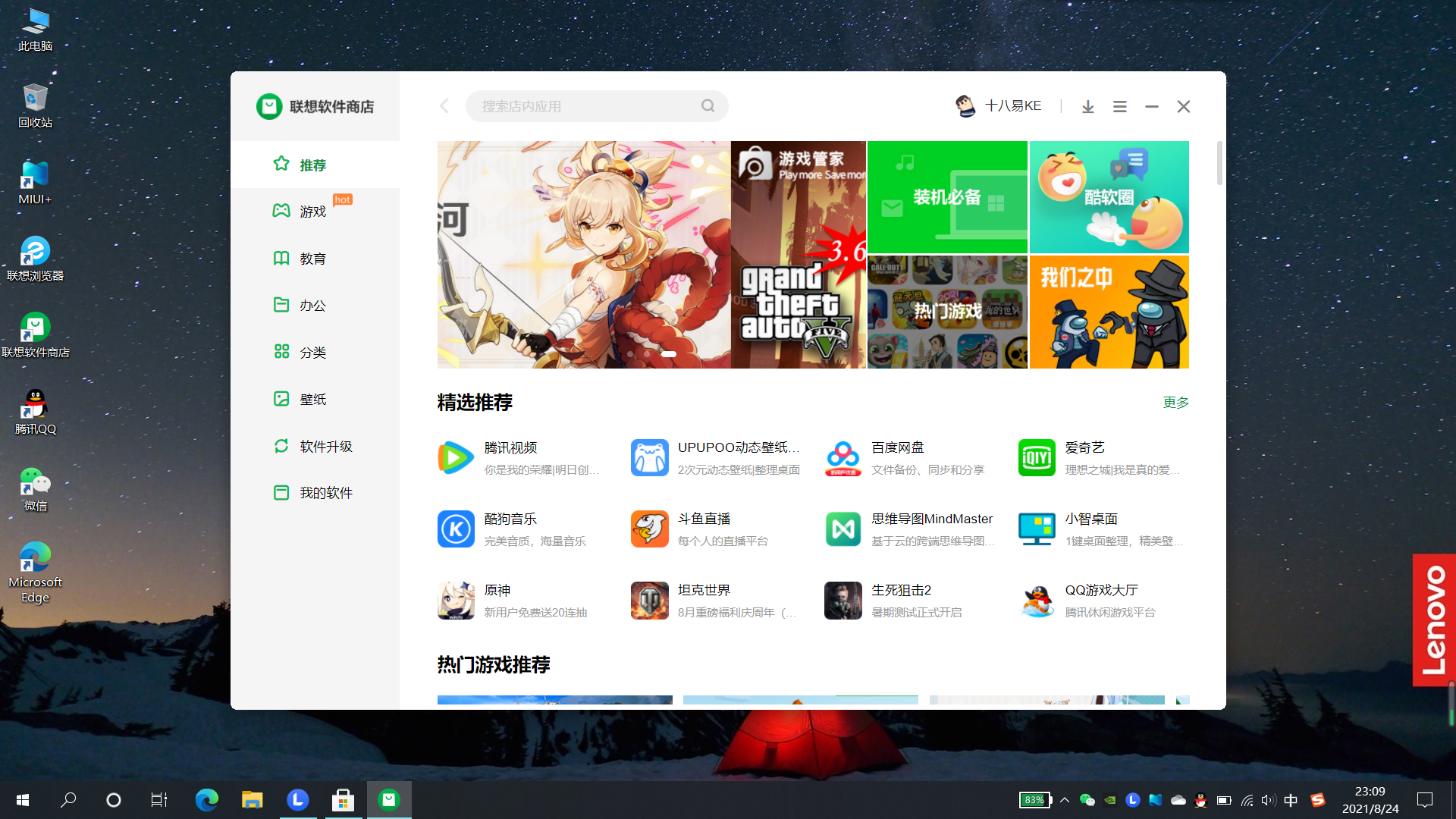Screen dimensions: 1456x819
Task: Open the Grand Theft Auto banner
Action: 799,255
